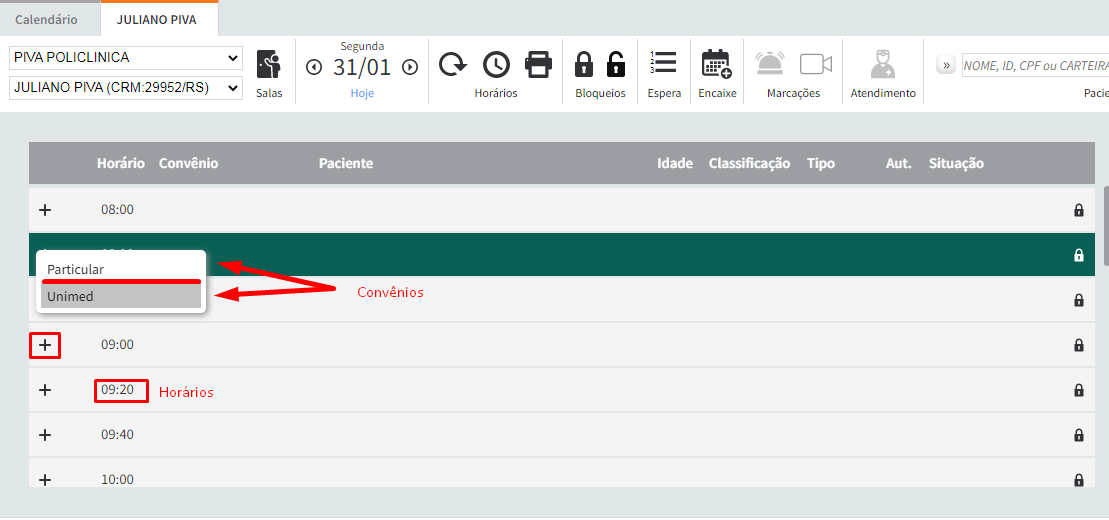Click the refresh Horários circular arrow icon

coord(453,65)
